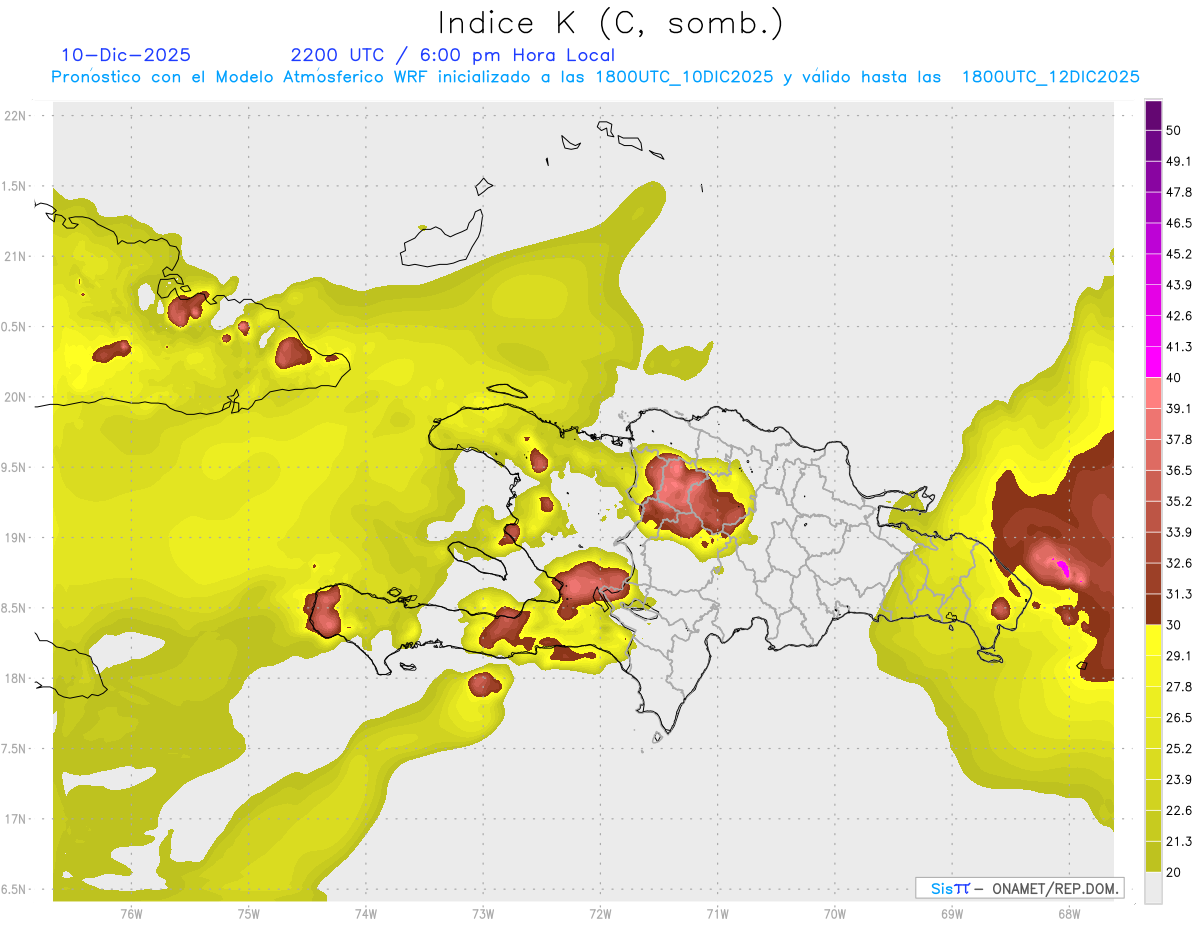
Task: Click the 72W longitude label
Action: point(600,914)
